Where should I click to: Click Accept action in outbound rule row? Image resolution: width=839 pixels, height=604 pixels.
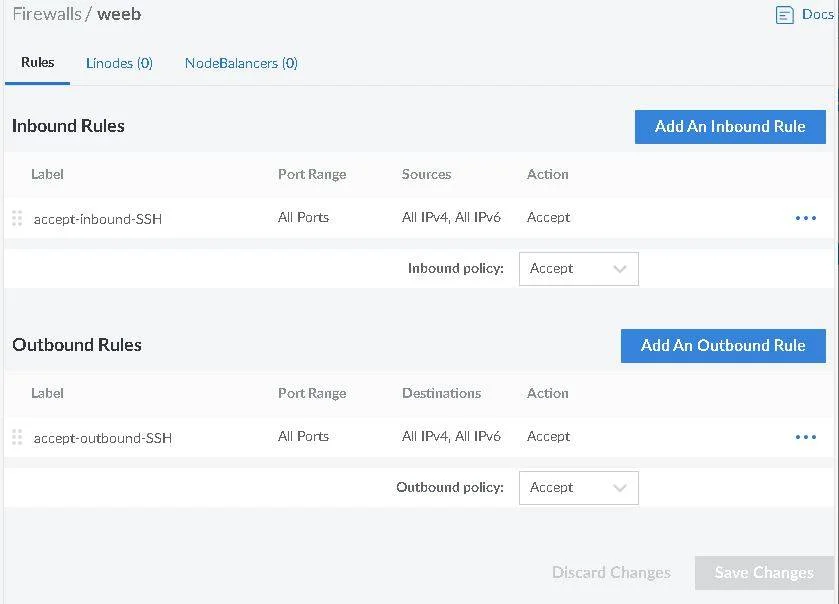(548, 436)
